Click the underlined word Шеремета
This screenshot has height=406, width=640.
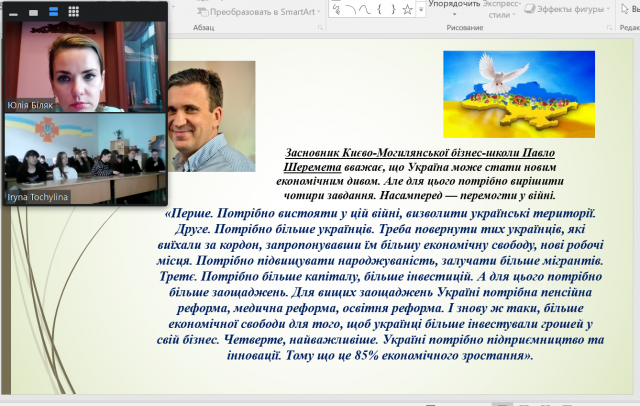pos(312,167)
